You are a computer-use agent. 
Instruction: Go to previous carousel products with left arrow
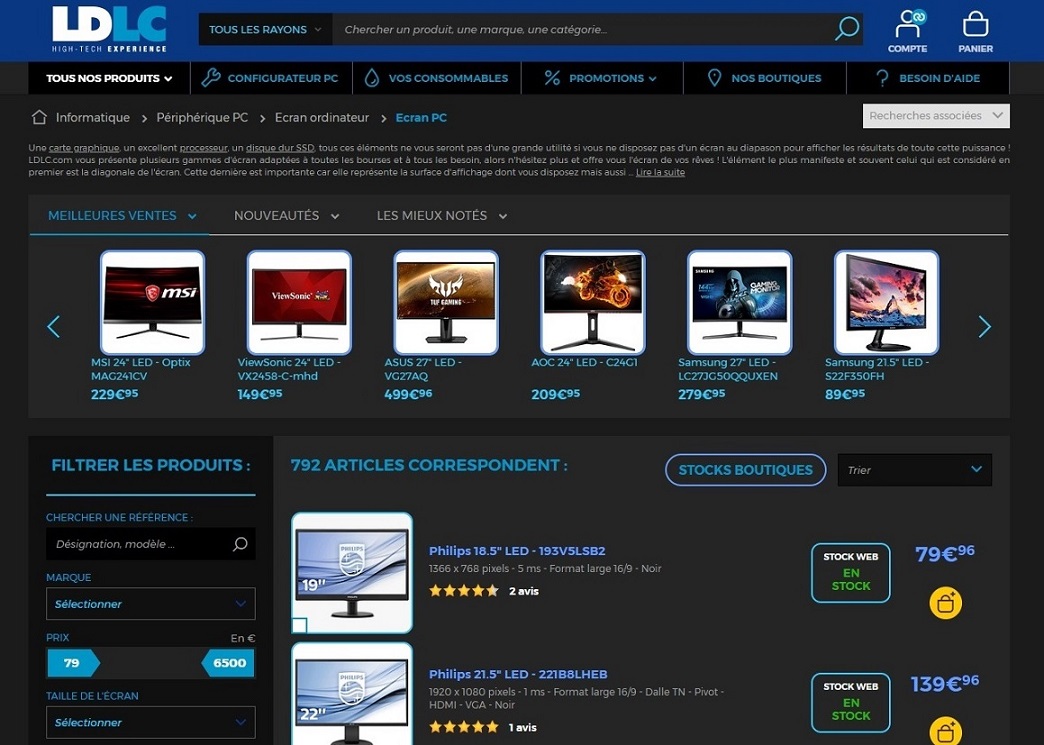[x=54, y=326]
